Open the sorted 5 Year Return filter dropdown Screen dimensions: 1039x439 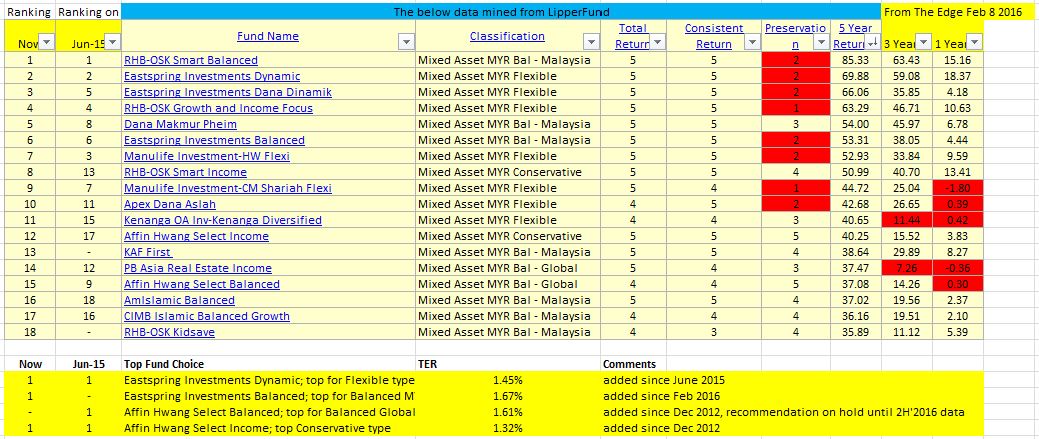(872, 42)
